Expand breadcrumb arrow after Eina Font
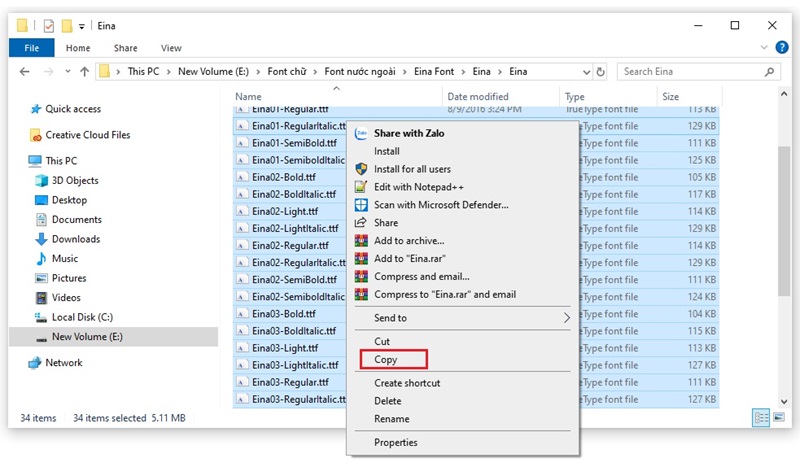The image size is (800, 467). point(463,72)
